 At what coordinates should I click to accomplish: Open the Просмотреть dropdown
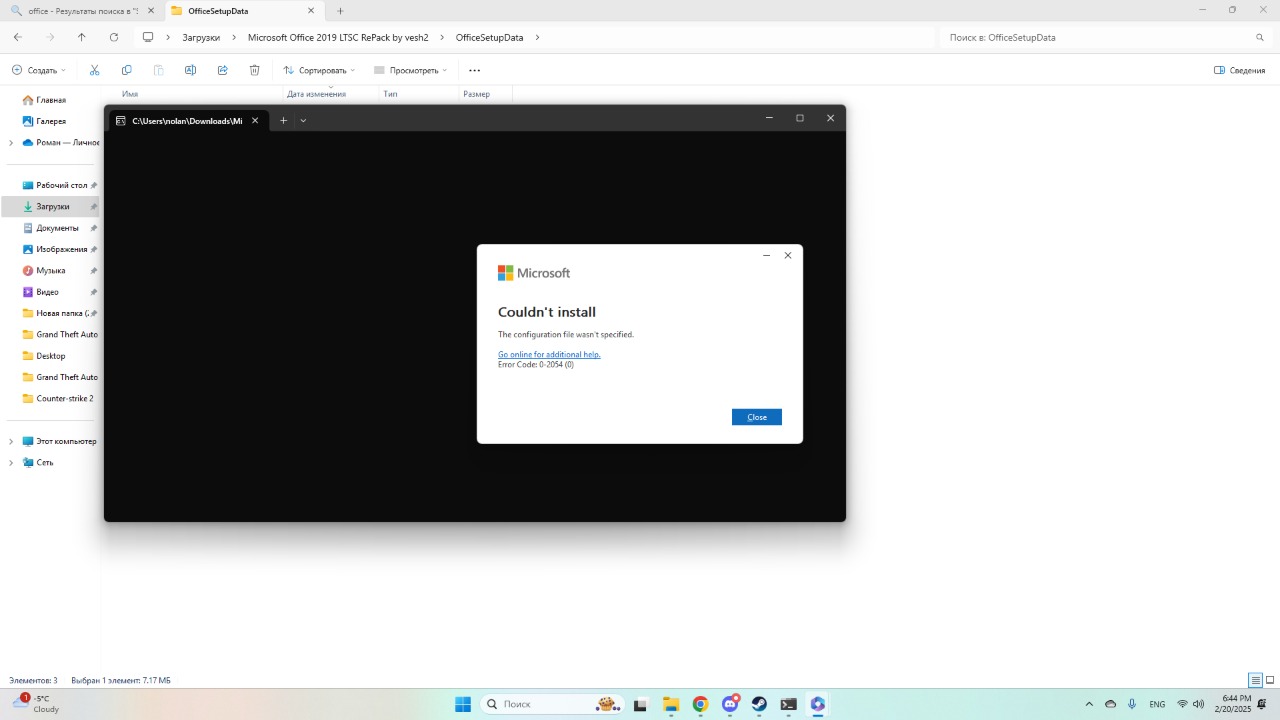click(x=411, y=70)
